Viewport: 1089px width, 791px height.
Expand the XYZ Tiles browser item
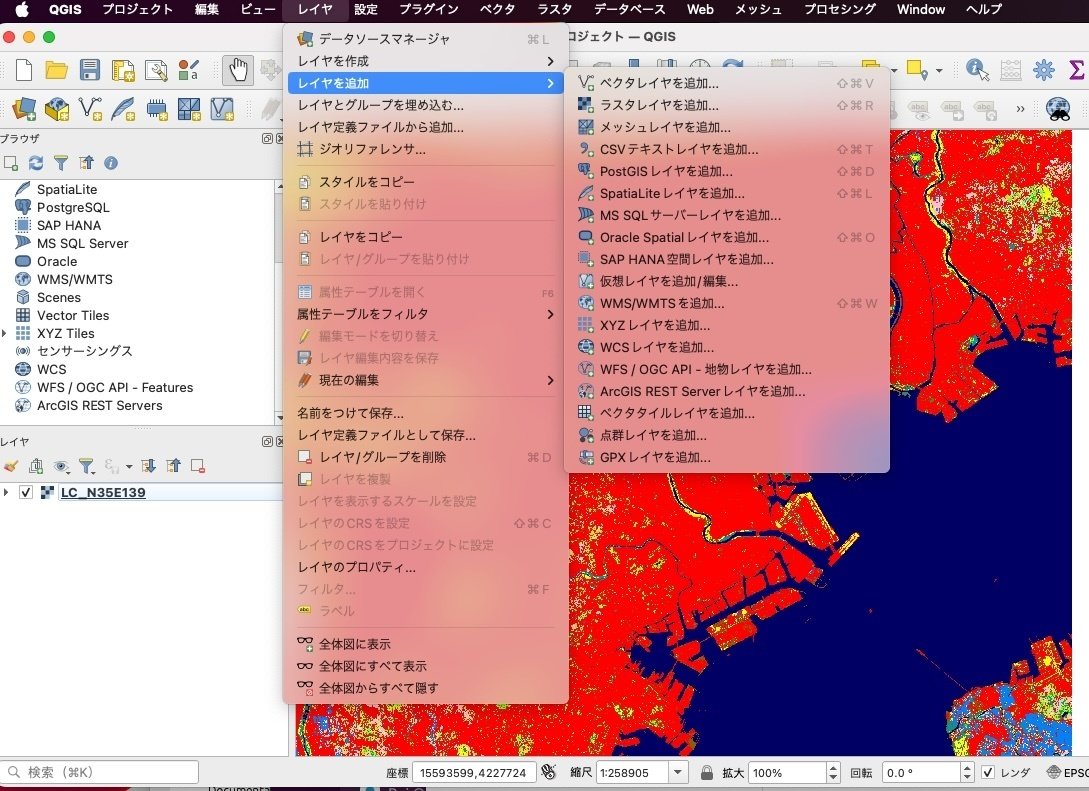click(x=5, y=333)
